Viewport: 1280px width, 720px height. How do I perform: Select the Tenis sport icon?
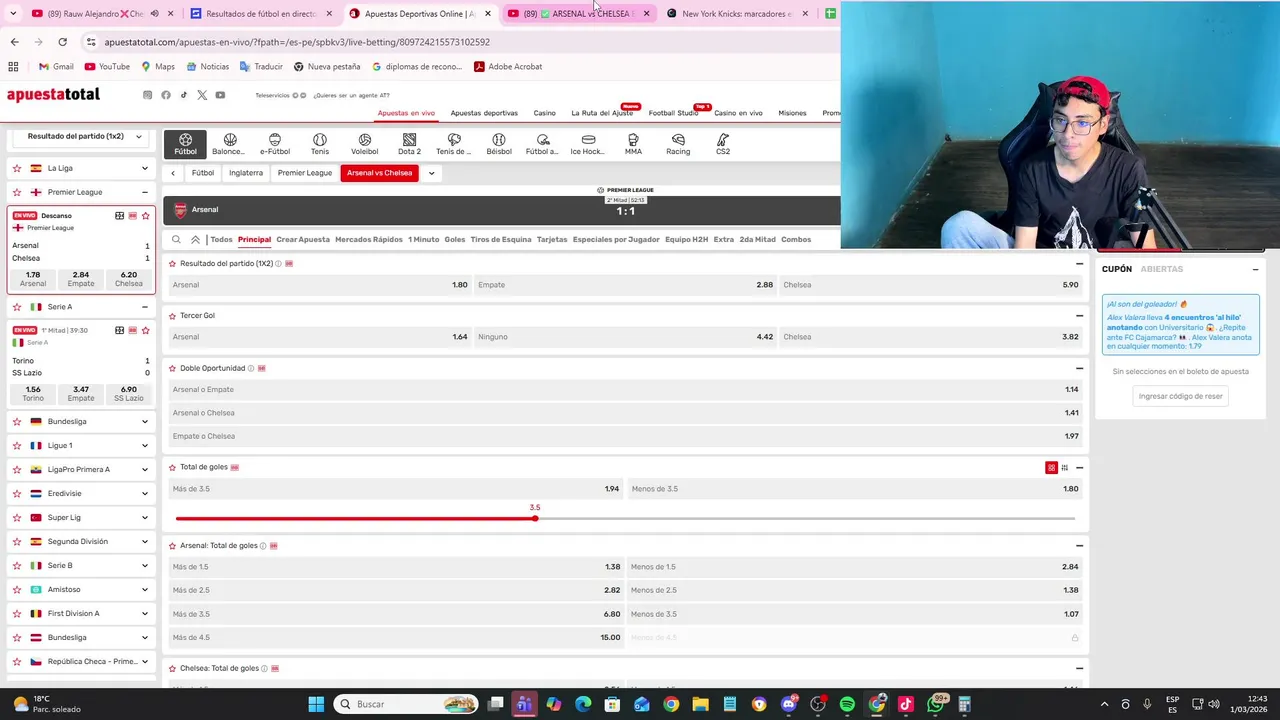coord(320,144)
